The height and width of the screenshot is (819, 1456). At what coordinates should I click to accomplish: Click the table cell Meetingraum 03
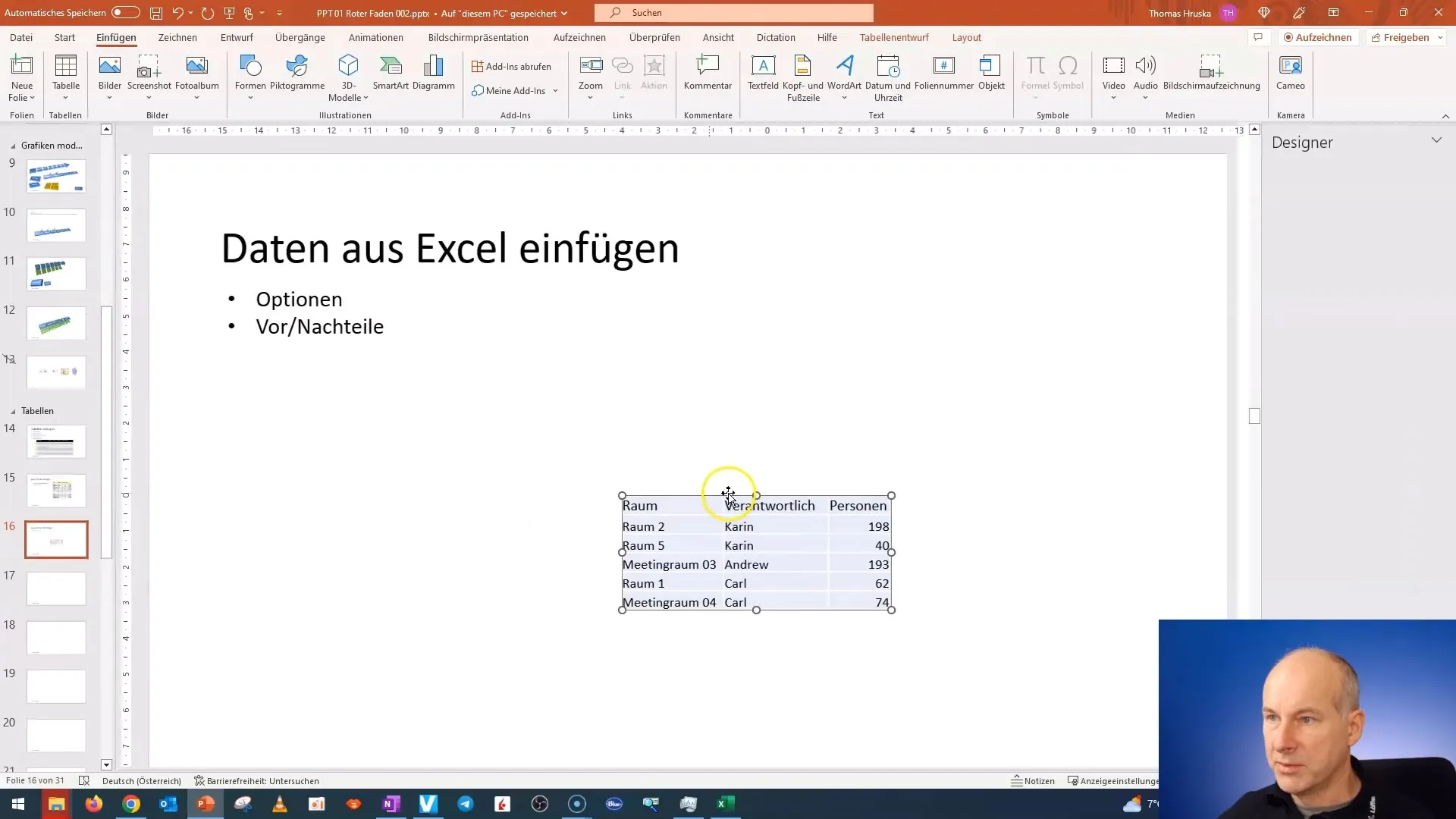670,564
